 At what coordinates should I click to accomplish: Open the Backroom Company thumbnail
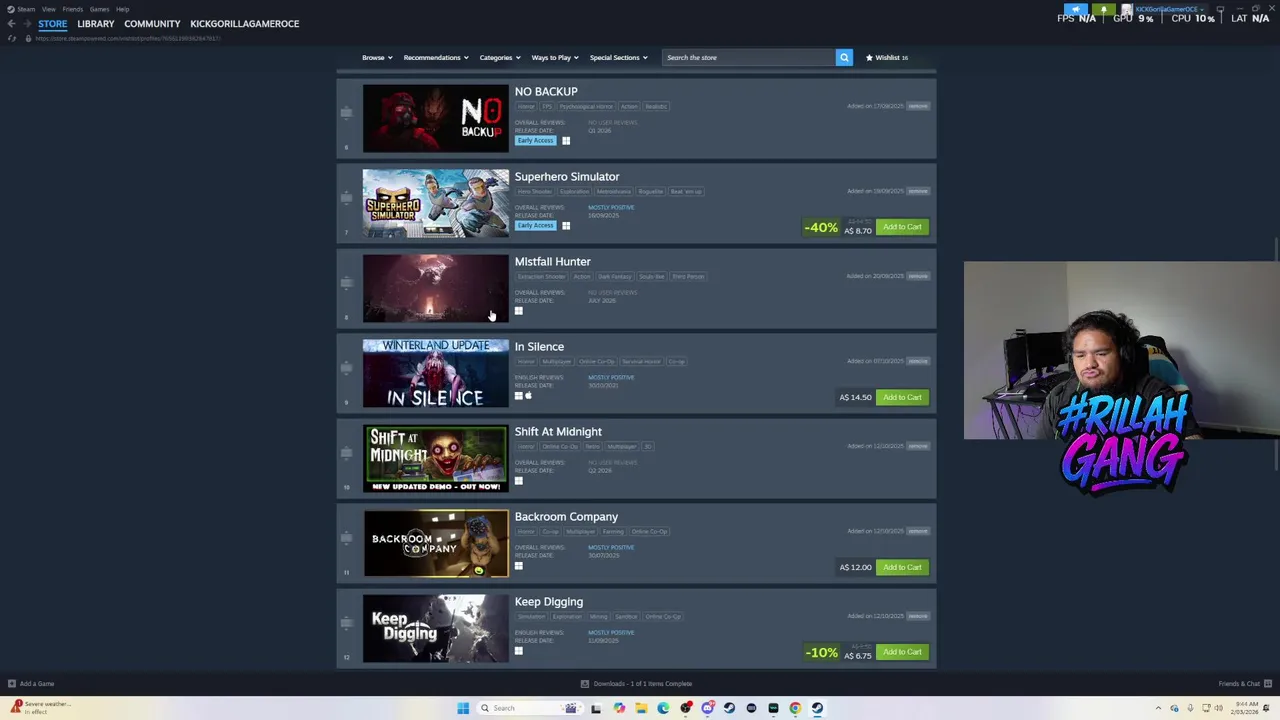coord(436,543)
